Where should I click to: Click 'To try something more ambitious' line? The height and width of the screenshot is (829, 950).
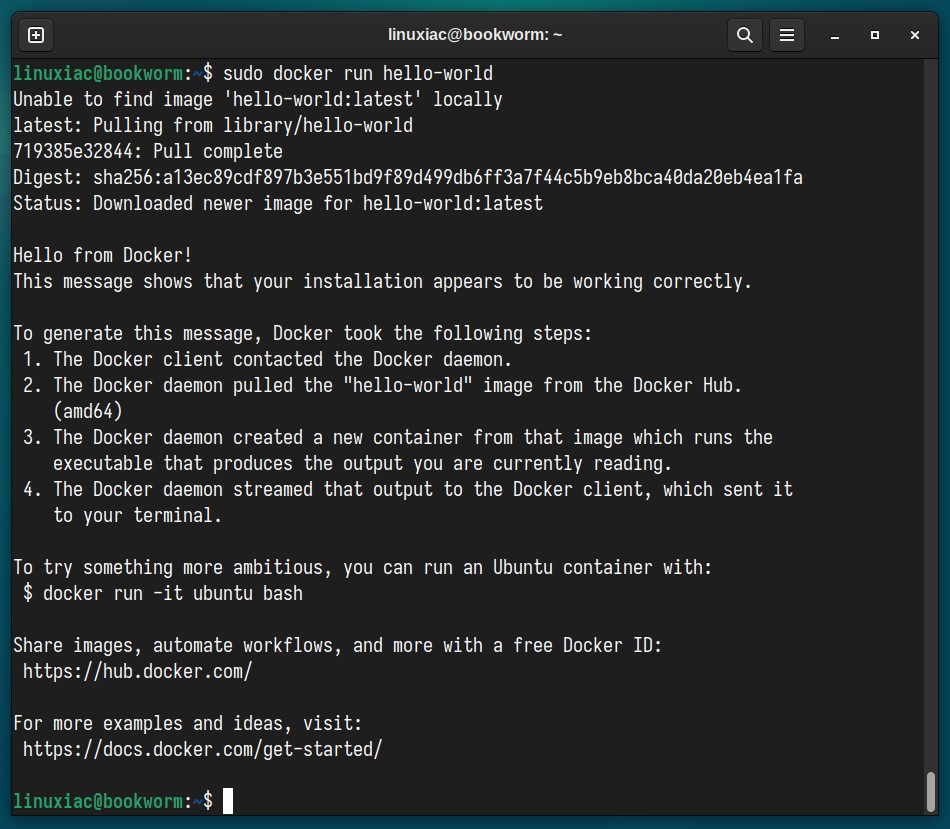[x=362, y=567]
